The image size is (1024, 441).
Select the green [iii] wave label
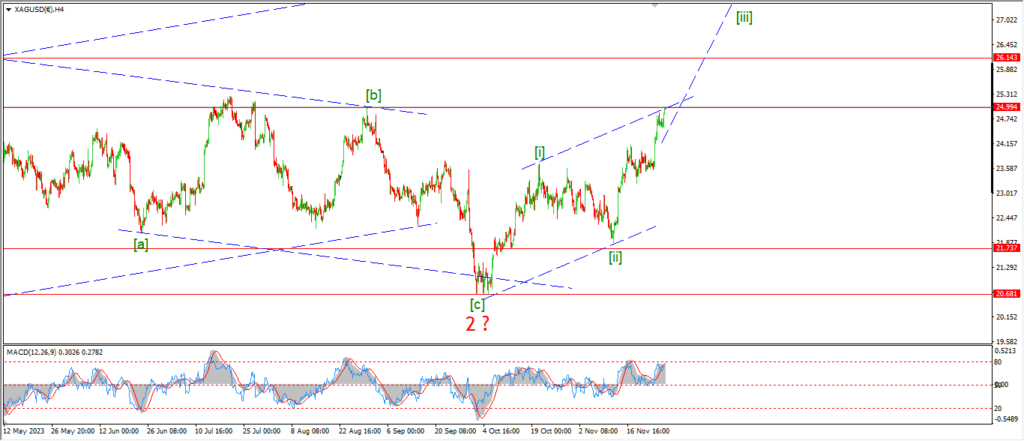[744, 17]
